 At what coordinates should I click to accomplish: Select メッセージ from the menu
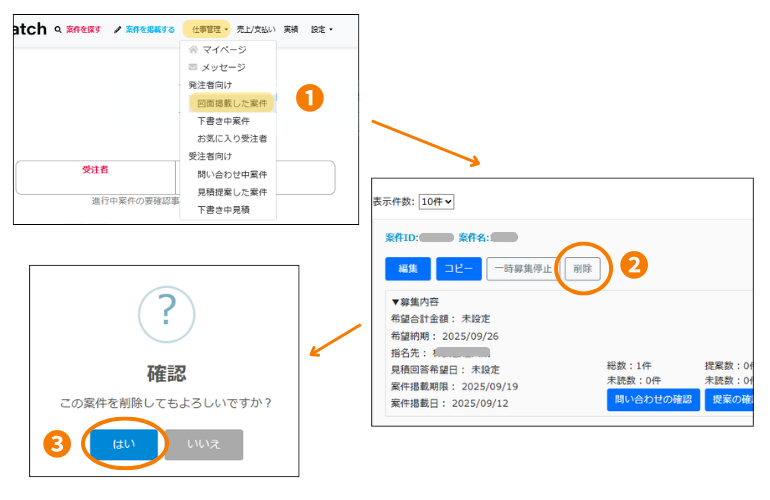tap(224, 67)
